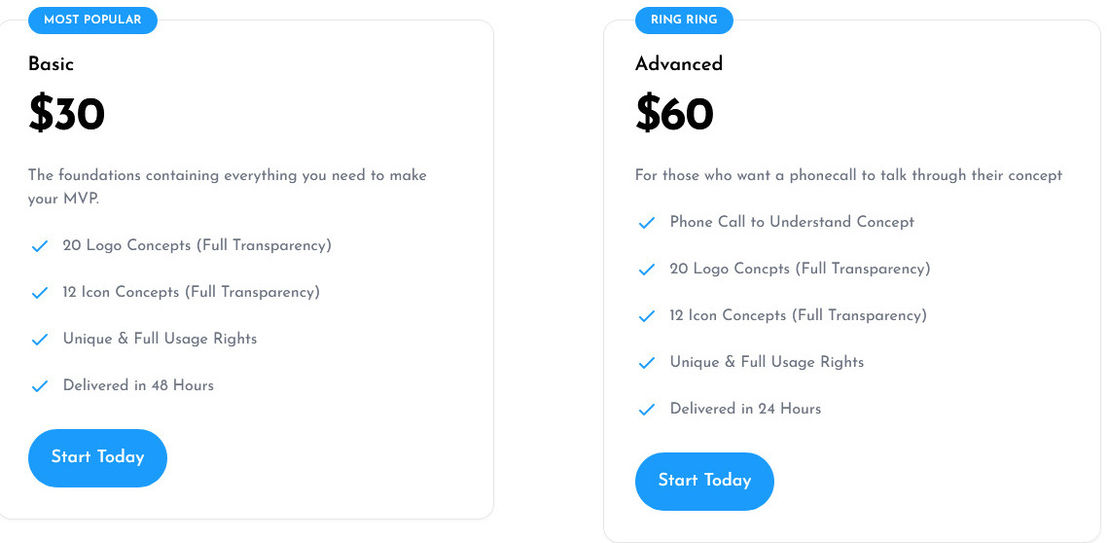Click Start Today button on Basic plan
Screen dimensions: 1108x543
point(98,457)
